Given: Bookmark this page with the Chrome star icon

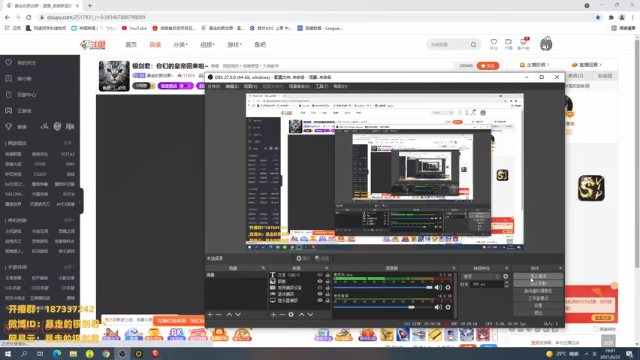Looking at the screenshot, I should point(598,17).
